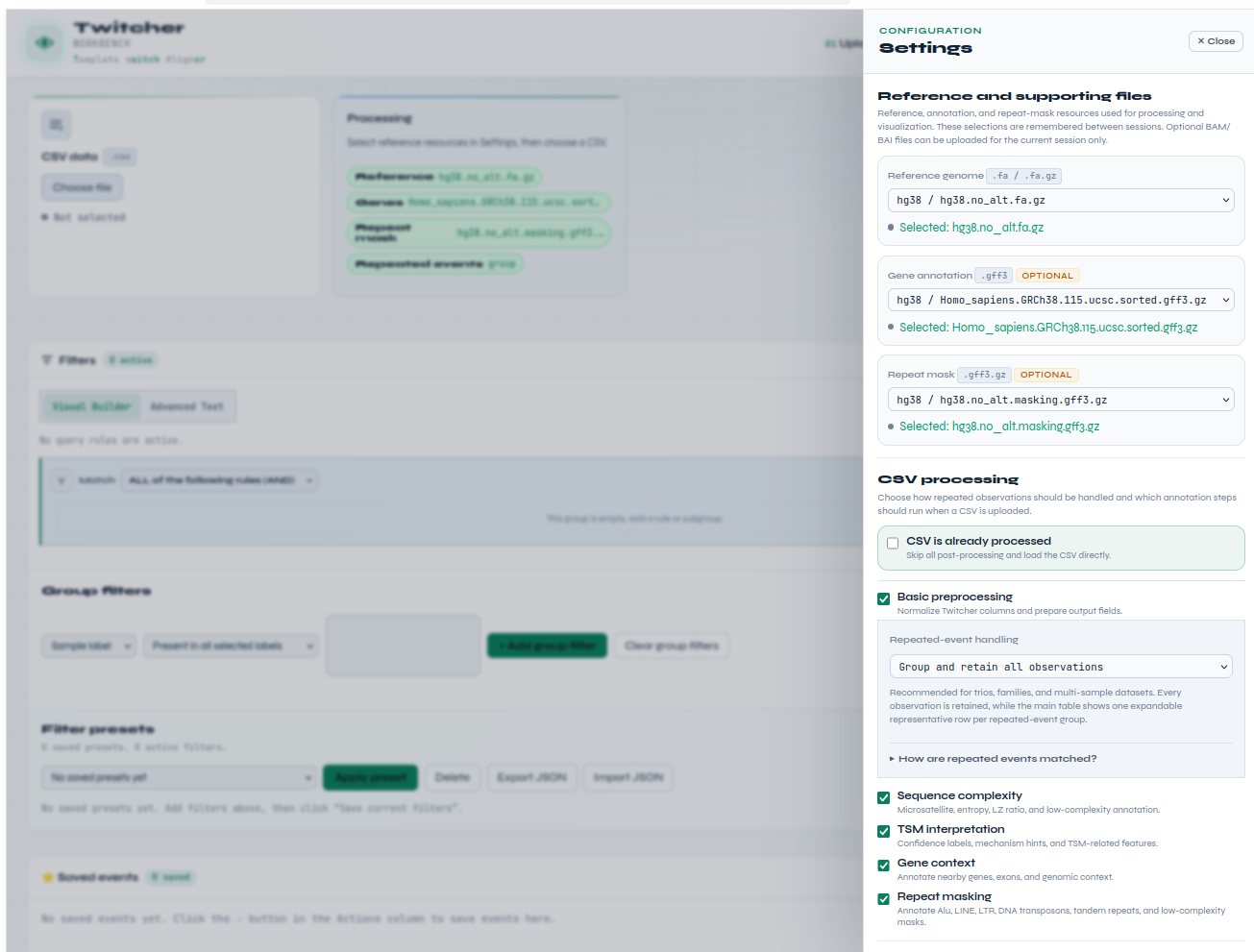Click the group filter labels list box
The height and width of the screenshot is (952, 1254).
(x=403, y=646)
